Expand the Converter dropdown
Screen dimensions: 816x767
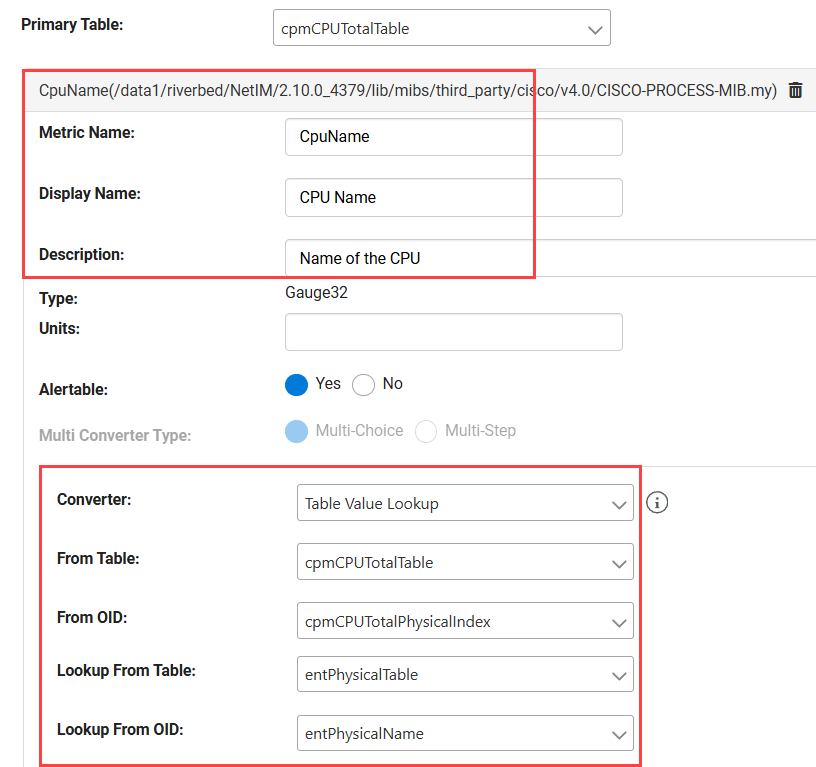(465, 504)
